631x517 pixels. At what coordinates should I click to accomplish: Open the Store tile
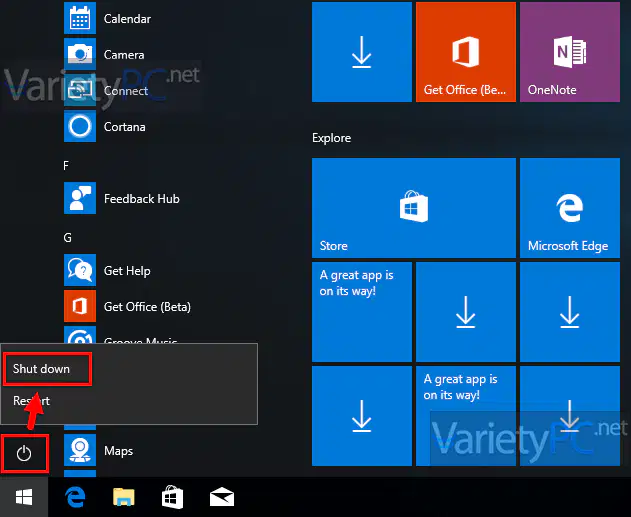pyautogui.click(x=414, y=208)
